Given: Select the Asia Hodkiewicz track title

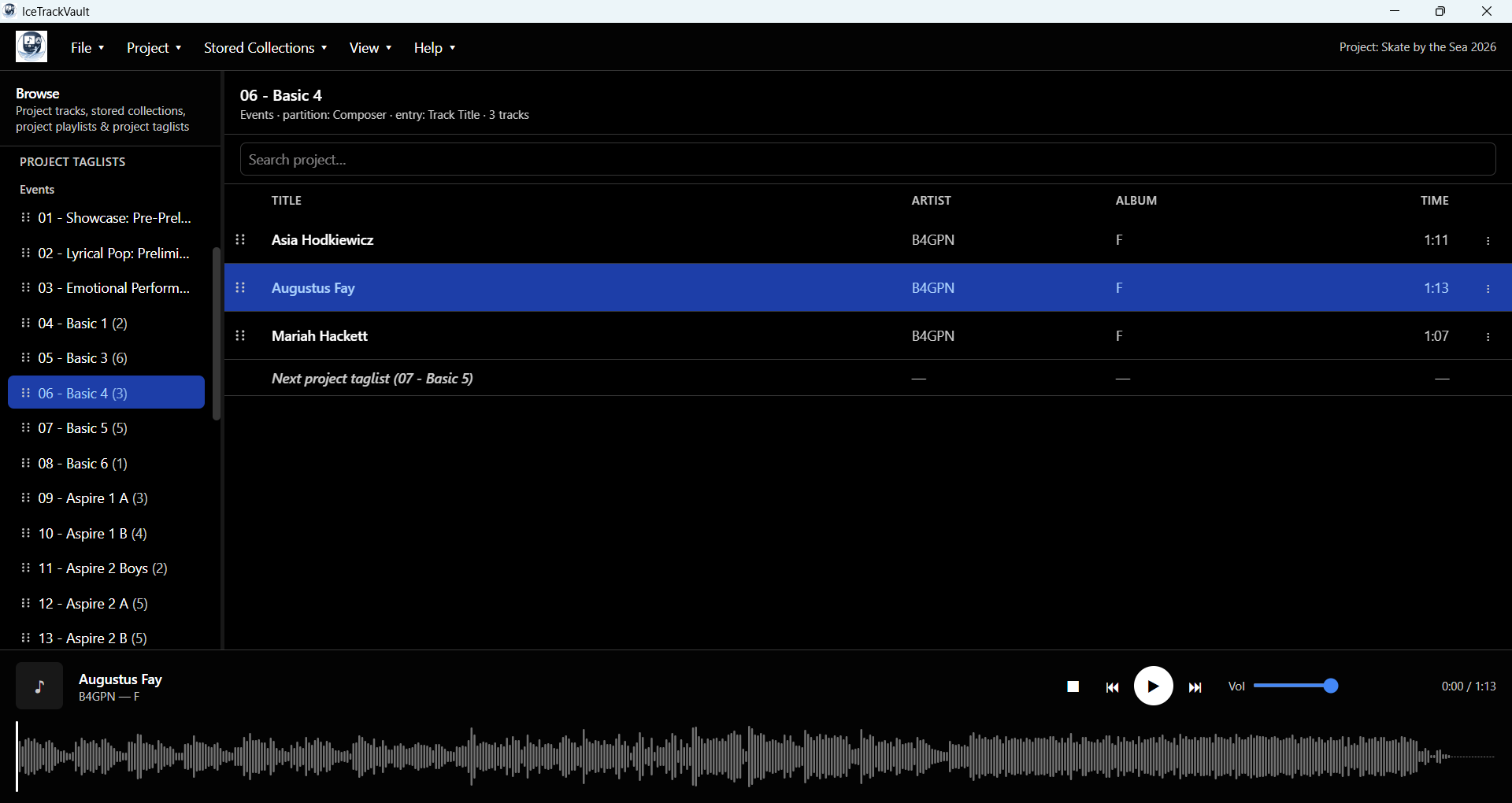Looking at the screenshot, I should coord(322,240).
